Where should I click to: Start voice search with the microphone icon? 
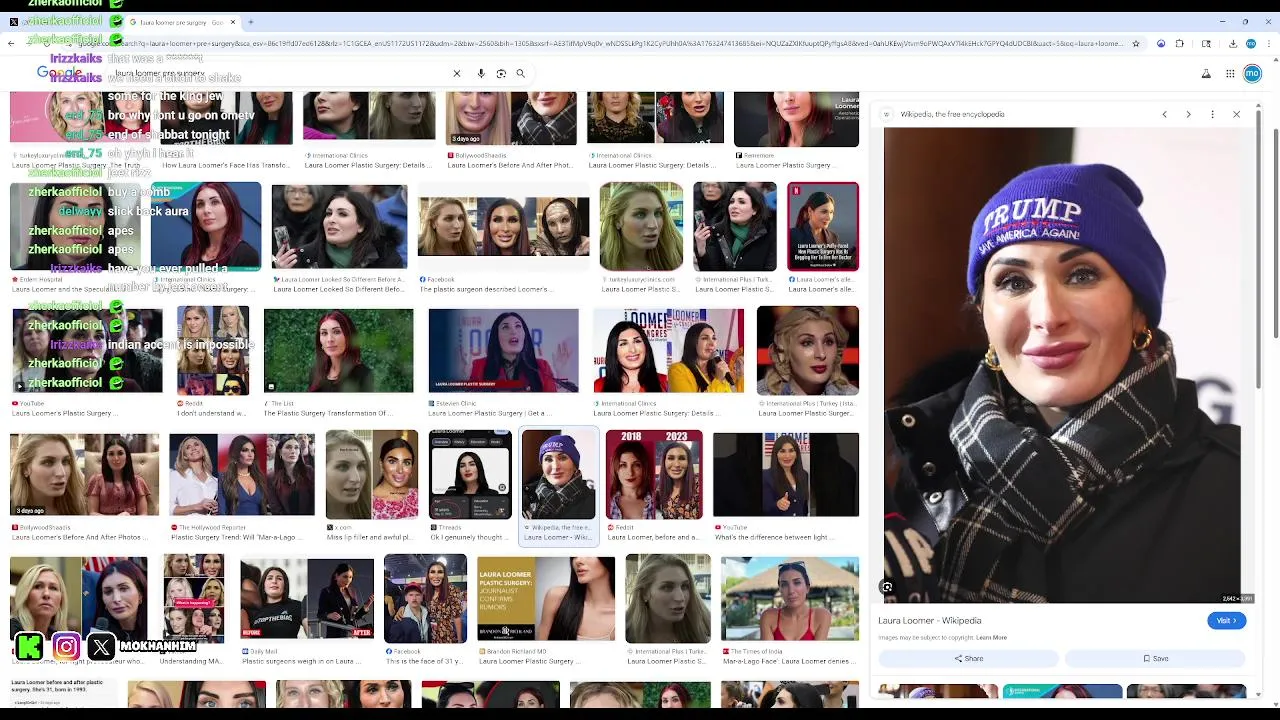point(481,73)
